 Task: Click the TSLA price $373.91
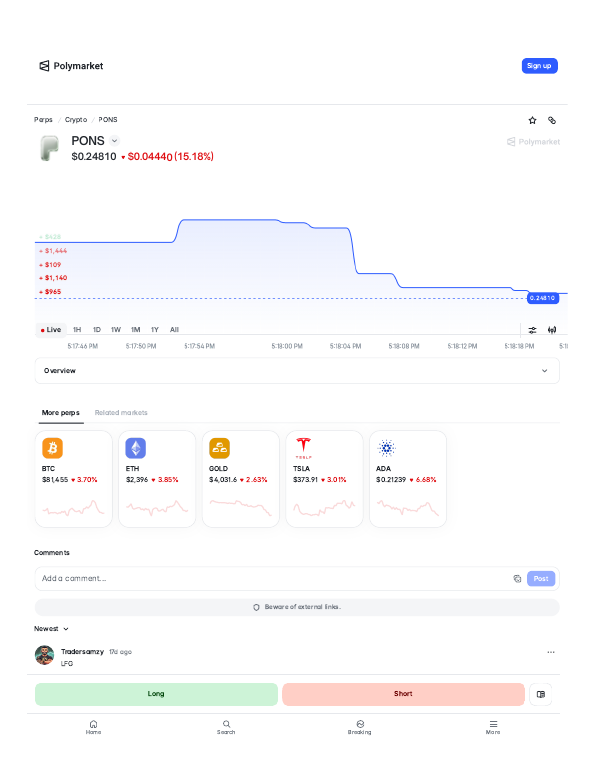click(305, 480)
